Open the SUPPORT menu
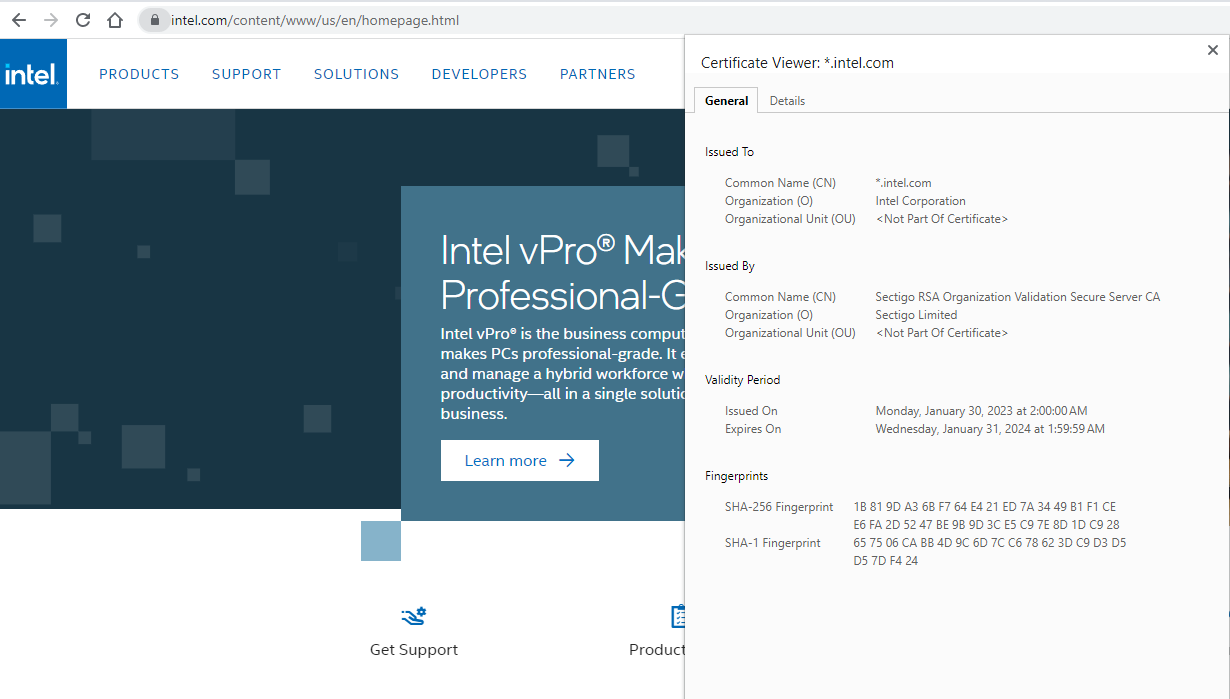1230x699 pixels. [247, 74]
